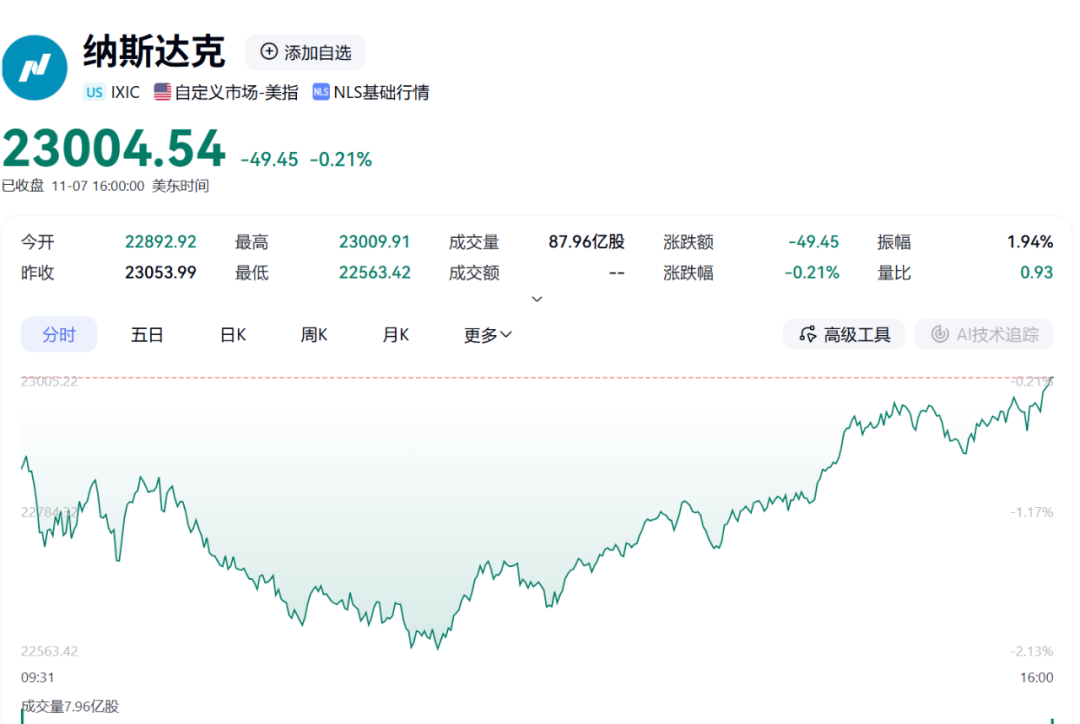Viewport: 1080px width, 724px height.
Task: Switch to the 分时 chart tab
Action: click(59, 335)
